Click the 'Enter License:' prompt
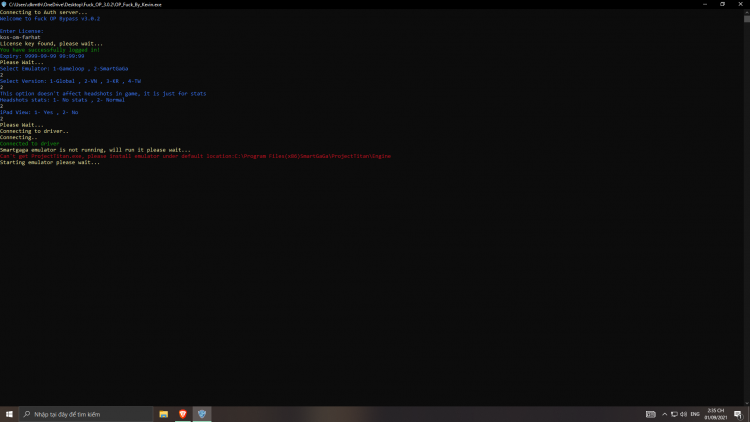 pos(22,31)
